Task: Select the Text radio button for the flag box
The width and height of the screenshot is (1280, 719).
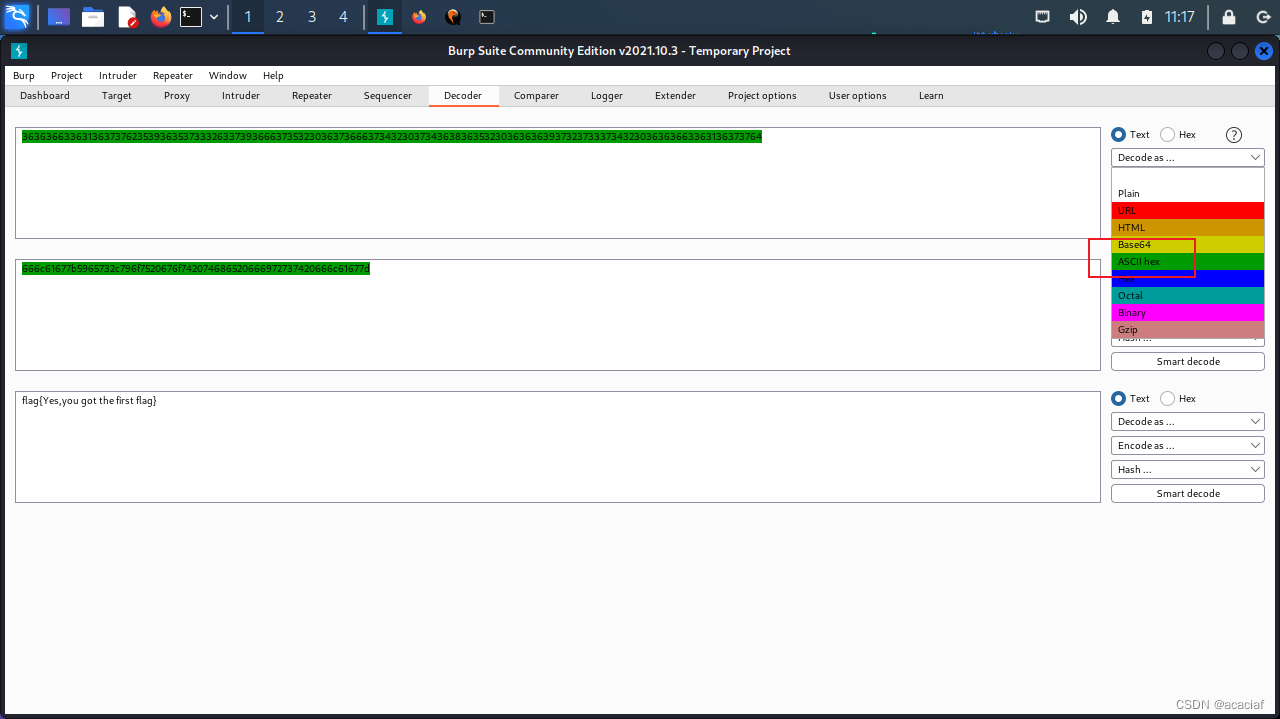Action: (1118, 398)
